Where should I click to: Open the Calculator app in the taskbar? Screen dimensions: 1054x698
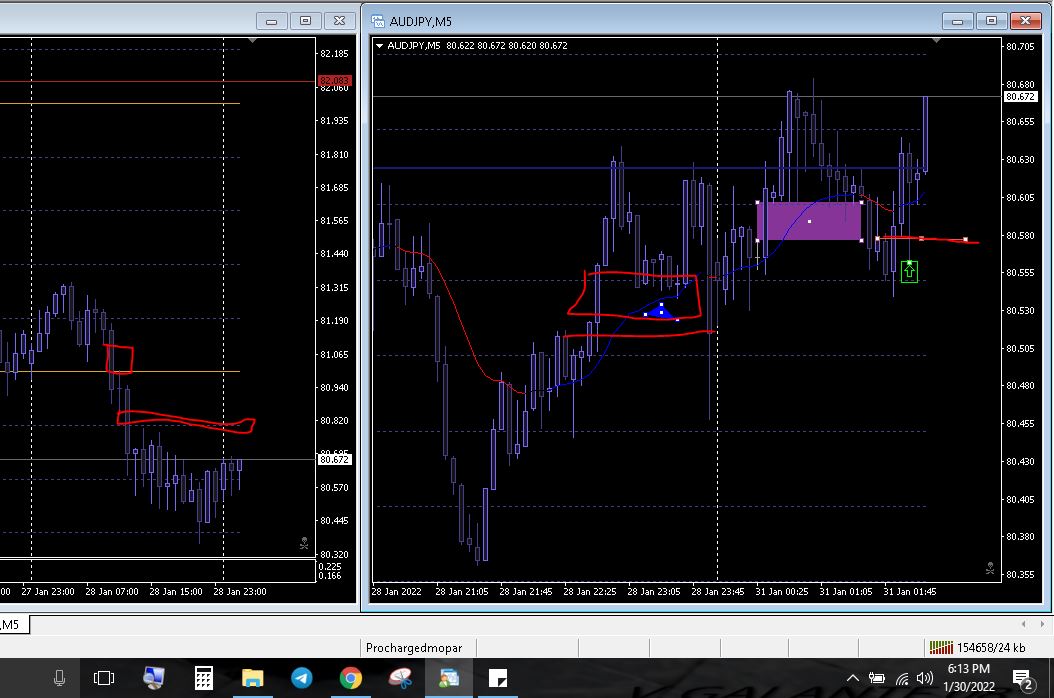[204, 678]
